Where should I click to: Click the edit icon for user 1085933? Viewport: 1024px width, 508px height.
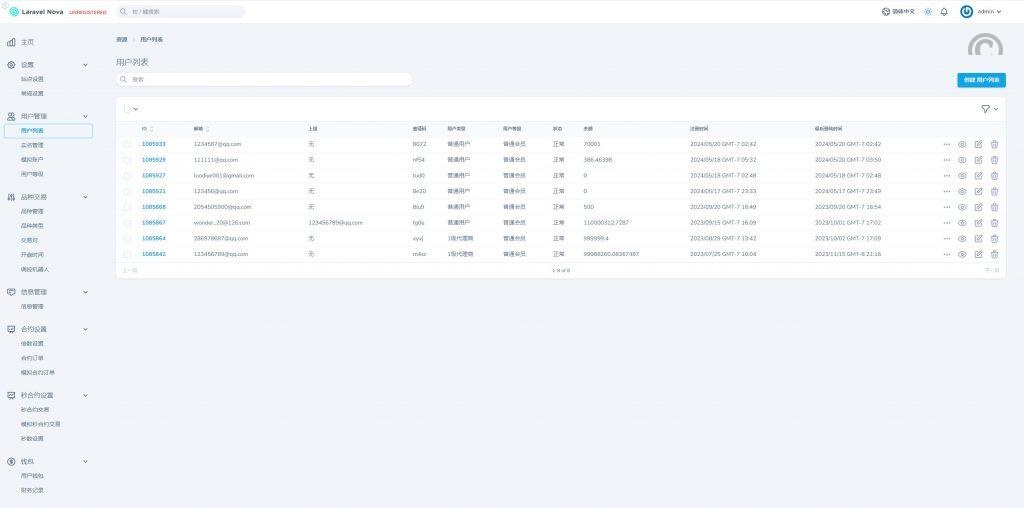pos(978,144)
